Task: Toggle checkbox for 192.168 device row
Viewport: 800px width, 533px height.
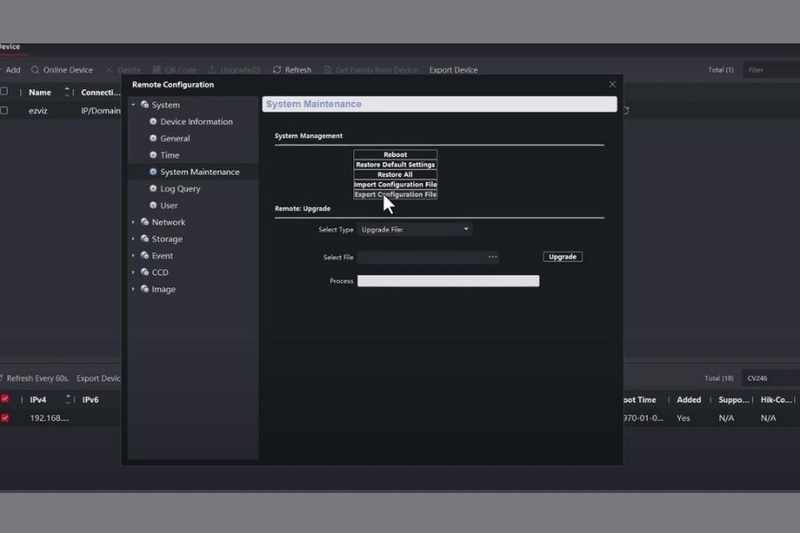Action: 5,418
